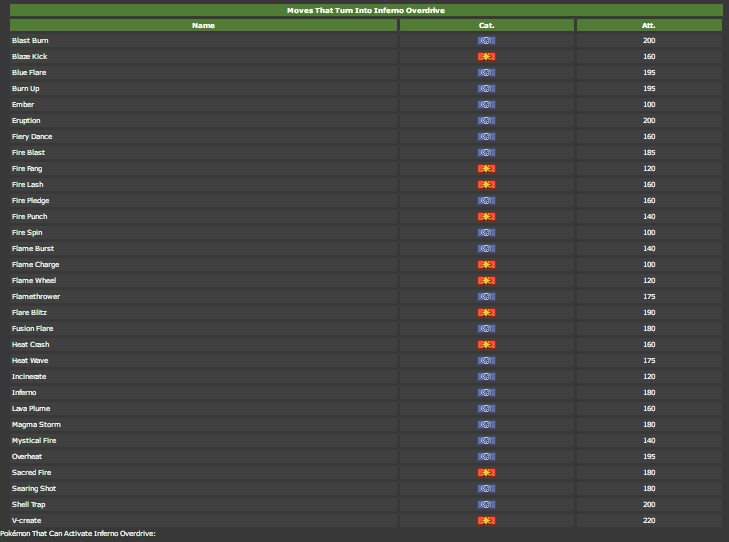Select the Flame Burst move name
This screenshot has width=729, height=542.
[33, 249]
